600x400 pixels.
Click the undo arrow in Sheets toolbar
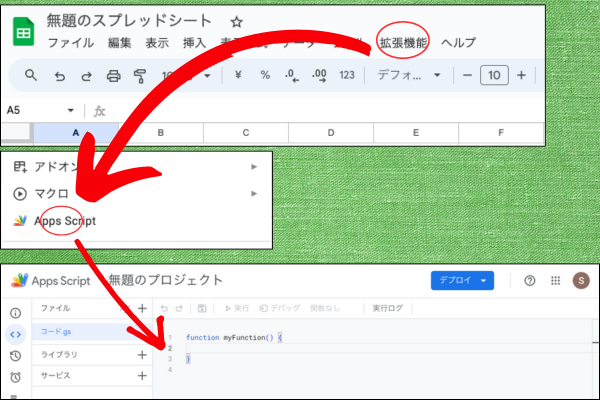pyautogui.click(x=59, y=76)
